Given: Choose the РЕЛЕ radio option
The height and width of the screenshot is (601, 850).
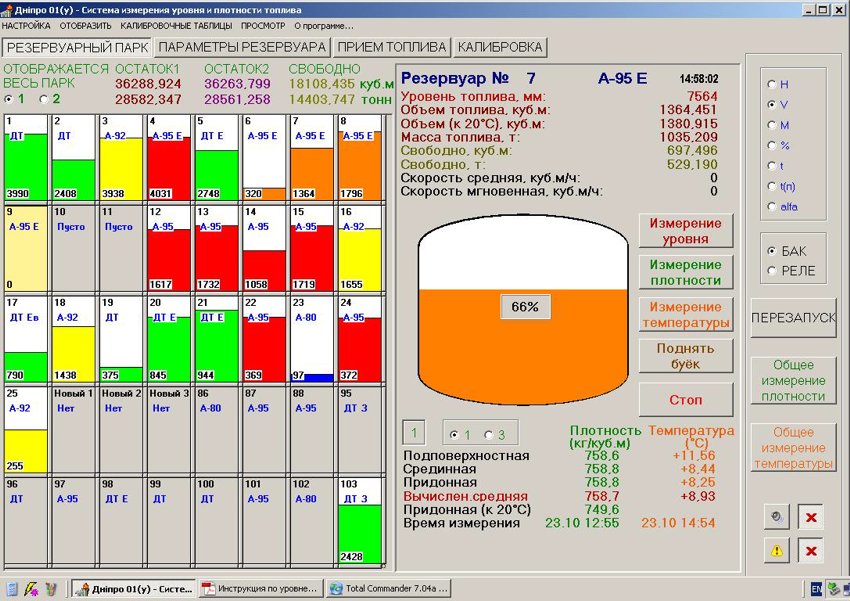Looking at the screenshot, I should pos(792,270).
